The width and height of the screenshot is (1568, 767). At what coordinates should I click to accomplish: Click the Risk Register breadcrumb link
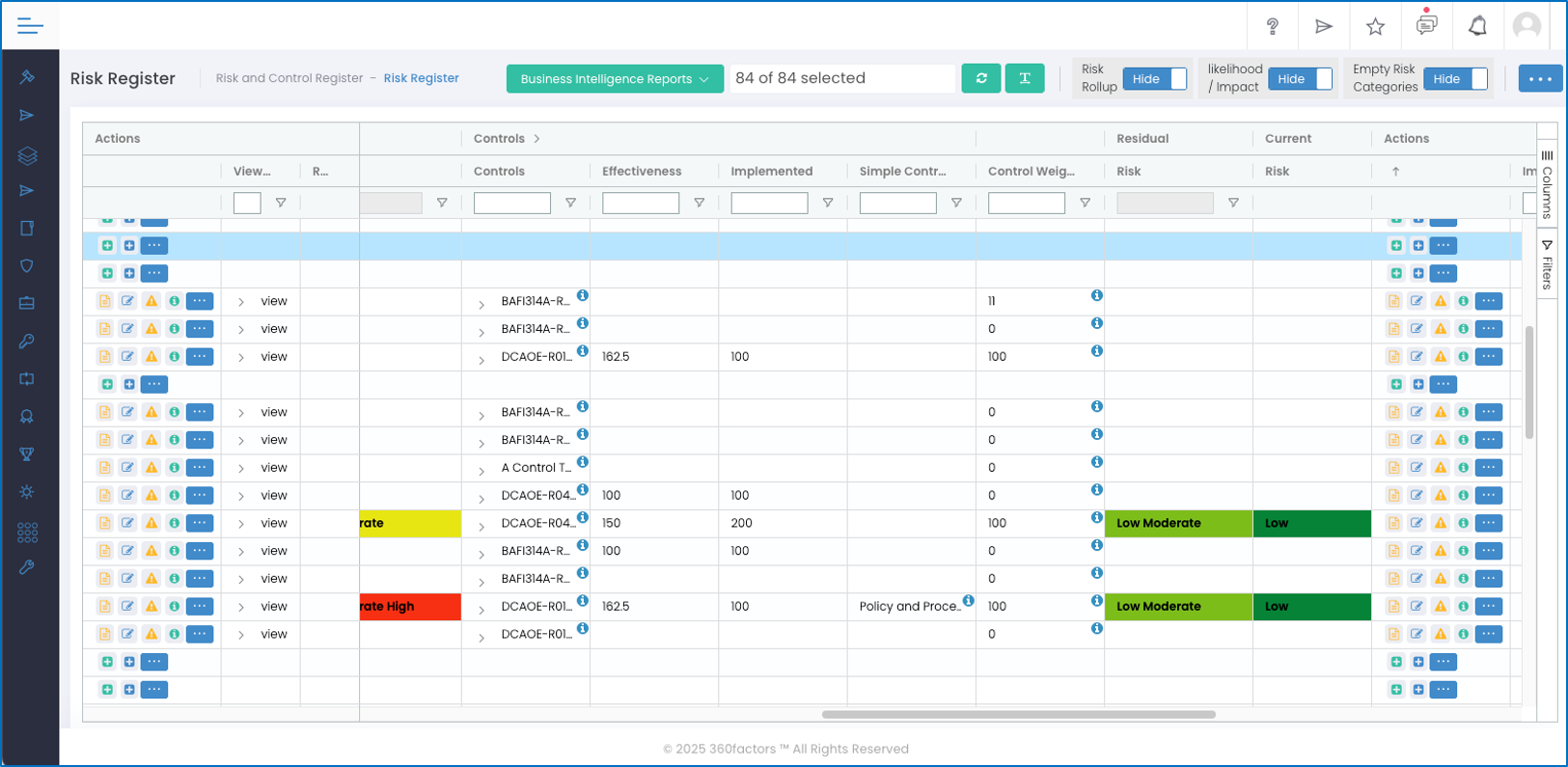(x=422, y=78)
